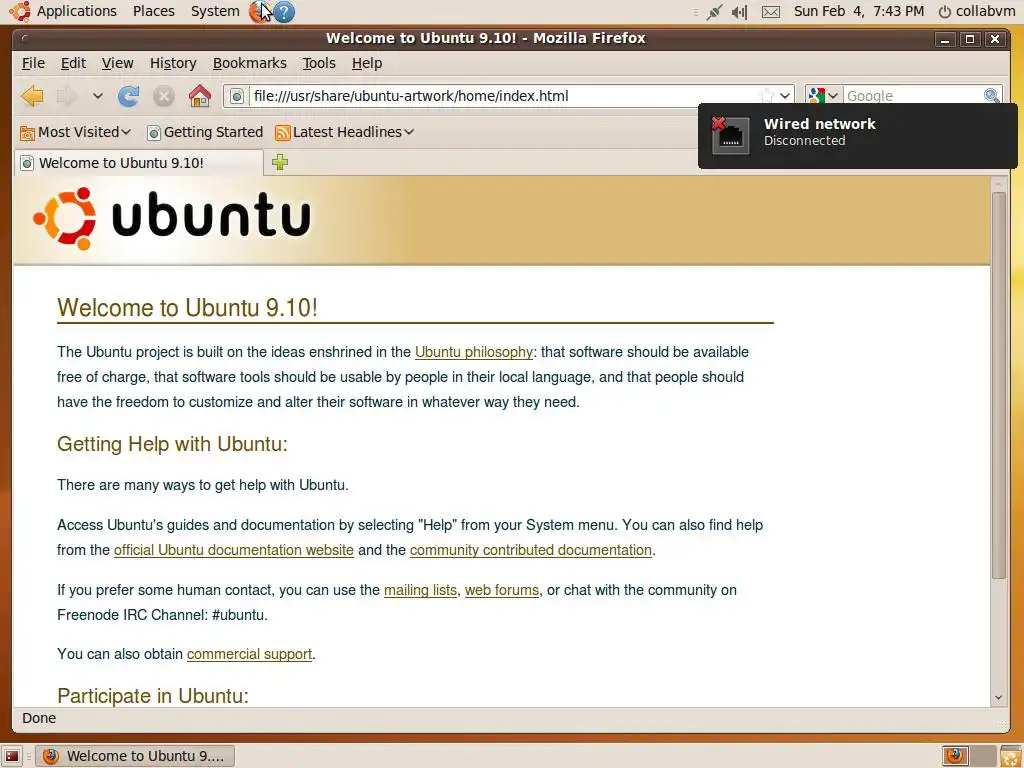Click the workspace switcher Firefox thumbnail
Screen dimensions: 1024x768
tap(955, 756)
